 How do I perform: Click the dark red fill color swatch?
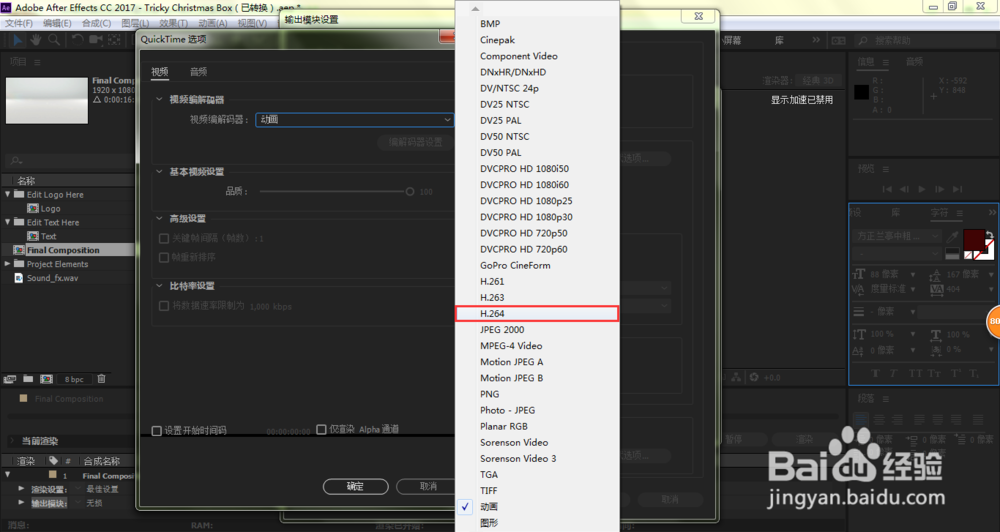974,240
